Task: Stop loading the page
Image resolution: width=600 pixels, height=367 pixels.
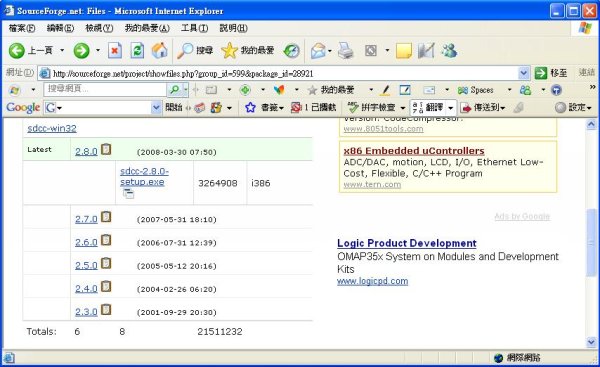Action: 115,51
